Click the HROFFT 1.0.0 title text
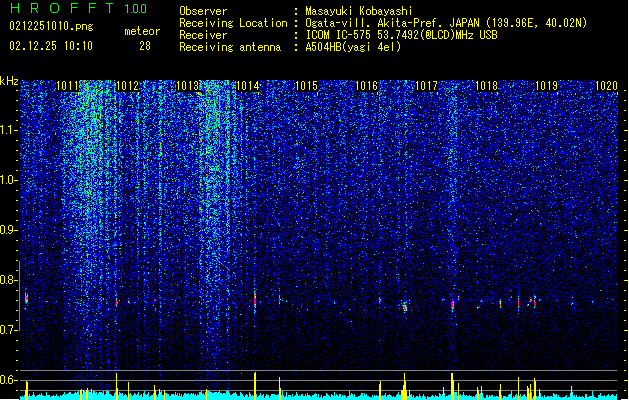This screenshot has height=400, width=629. [78, 8]
